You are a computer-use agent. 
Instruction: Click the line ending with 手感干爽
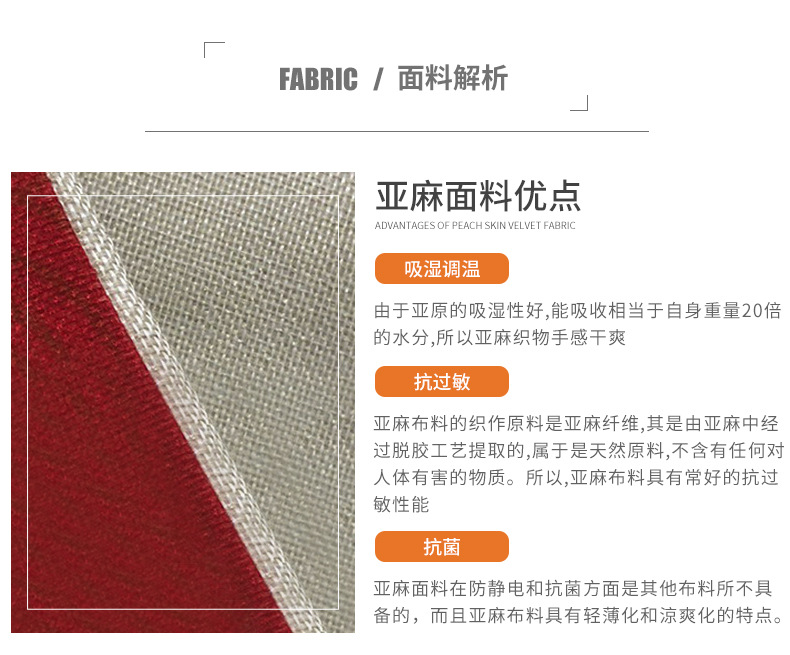click(x=499, y=337)
